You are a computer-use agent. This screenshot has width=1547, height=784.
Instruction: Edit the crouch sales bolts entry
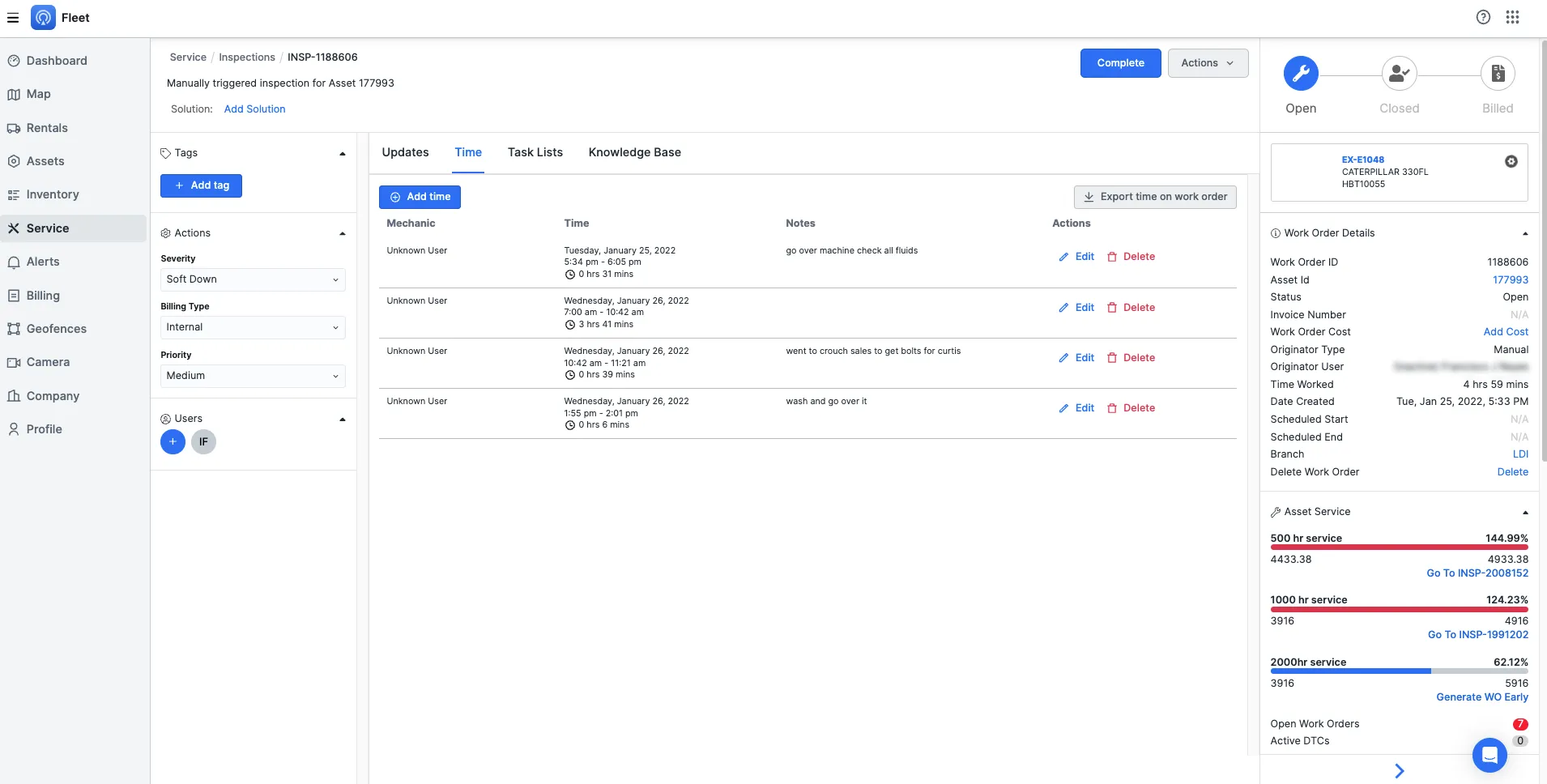tap(1076, 358)
